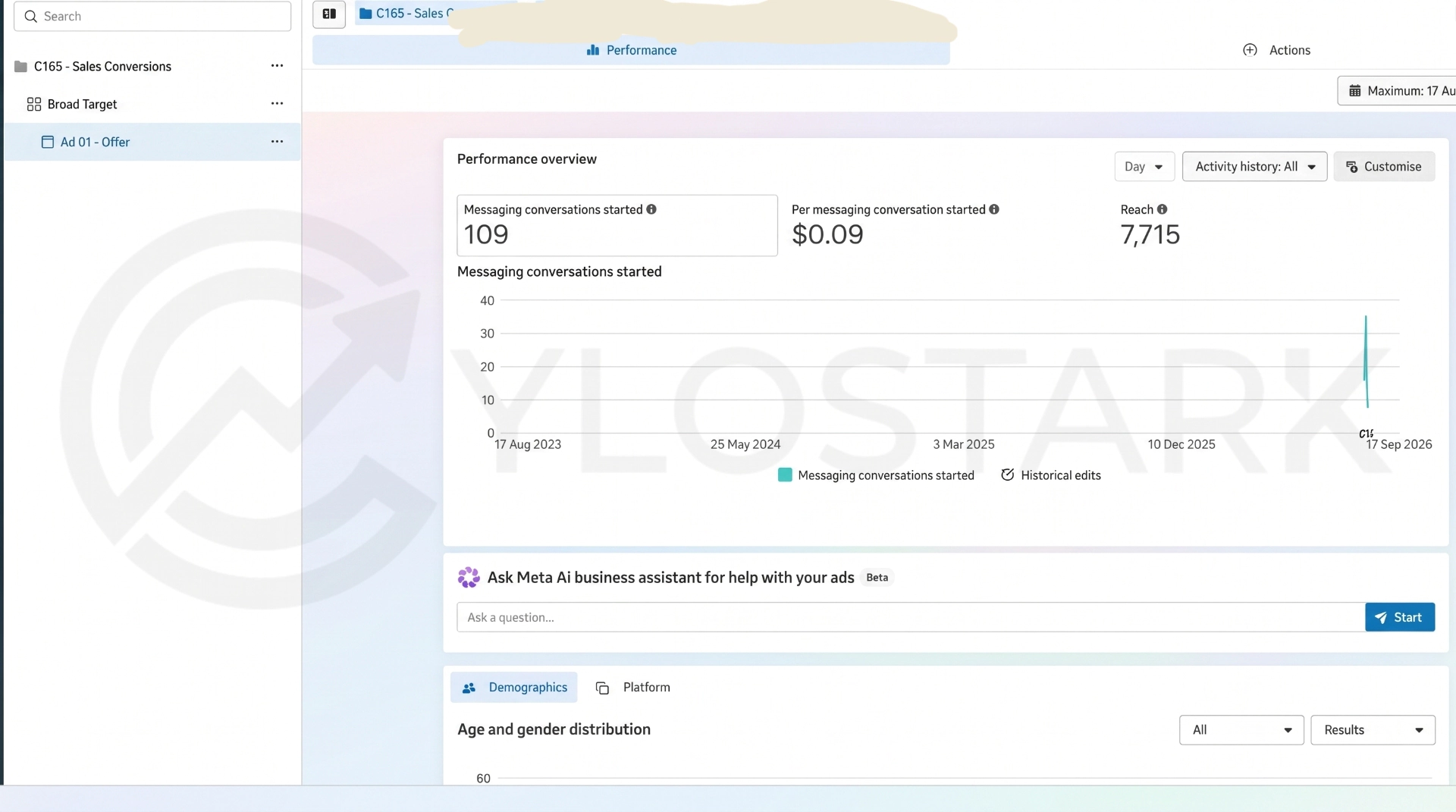
Task: Open options menu for Ad 01 - Offer
Action: (277, 142)
